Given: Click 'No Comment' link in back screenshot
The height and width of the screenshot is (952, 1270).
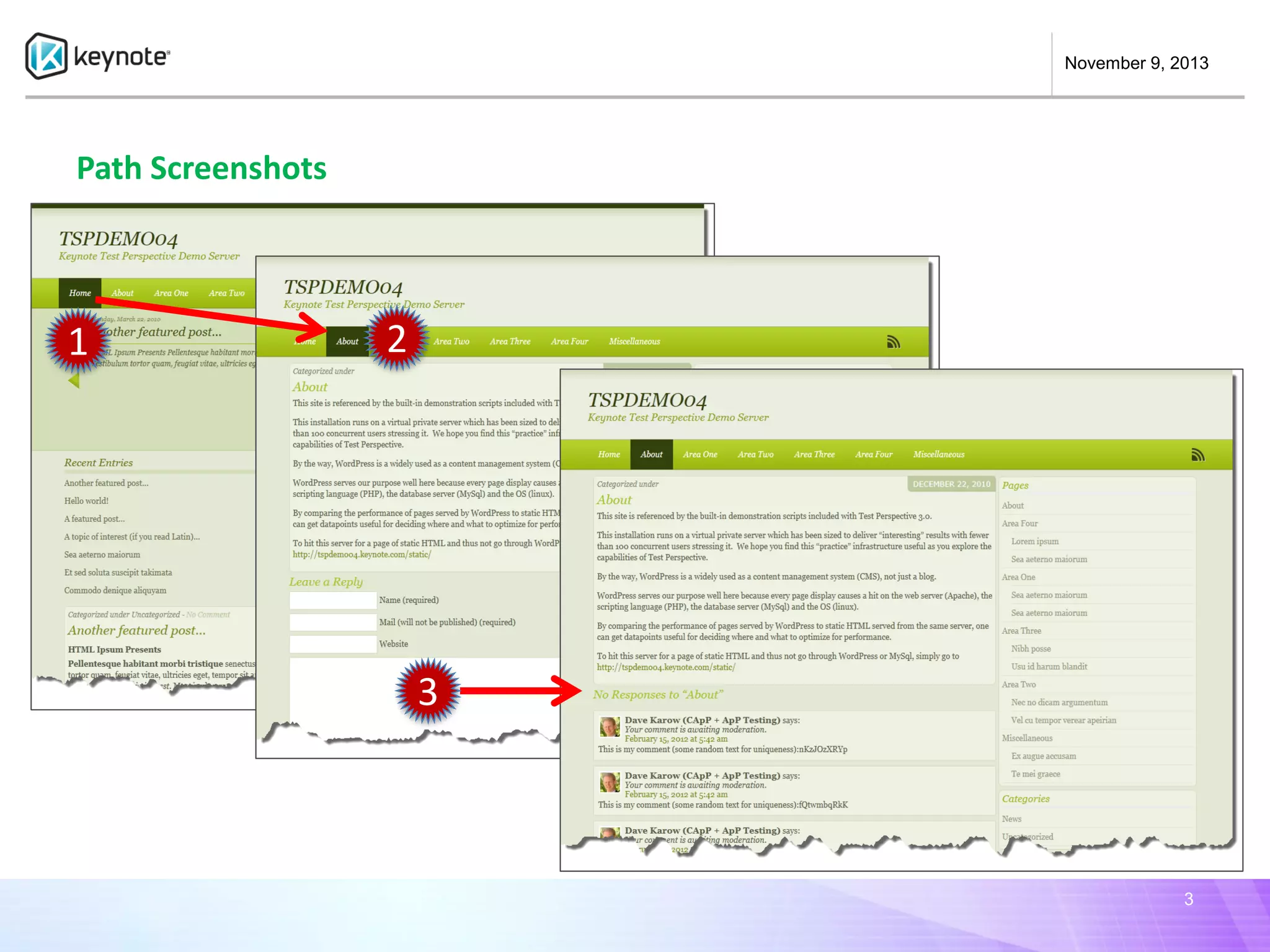Looking at the screenshot, I should tap(208, 615).
